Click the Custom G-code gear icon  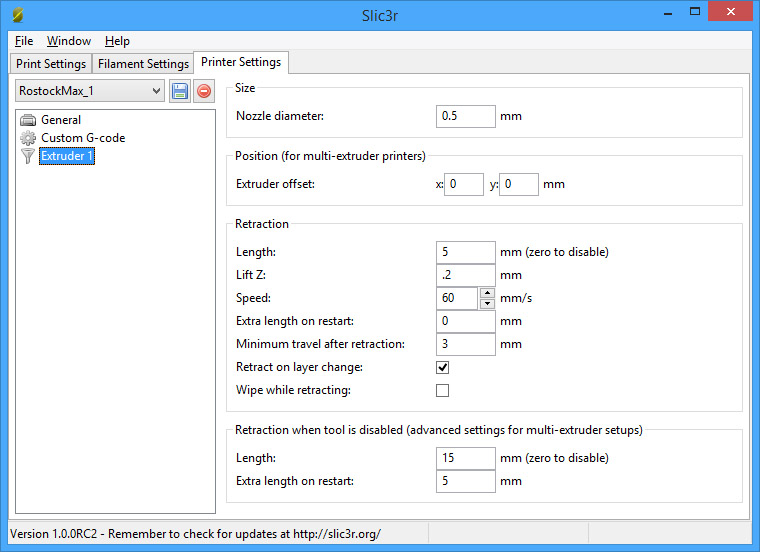tap(28, 138)
